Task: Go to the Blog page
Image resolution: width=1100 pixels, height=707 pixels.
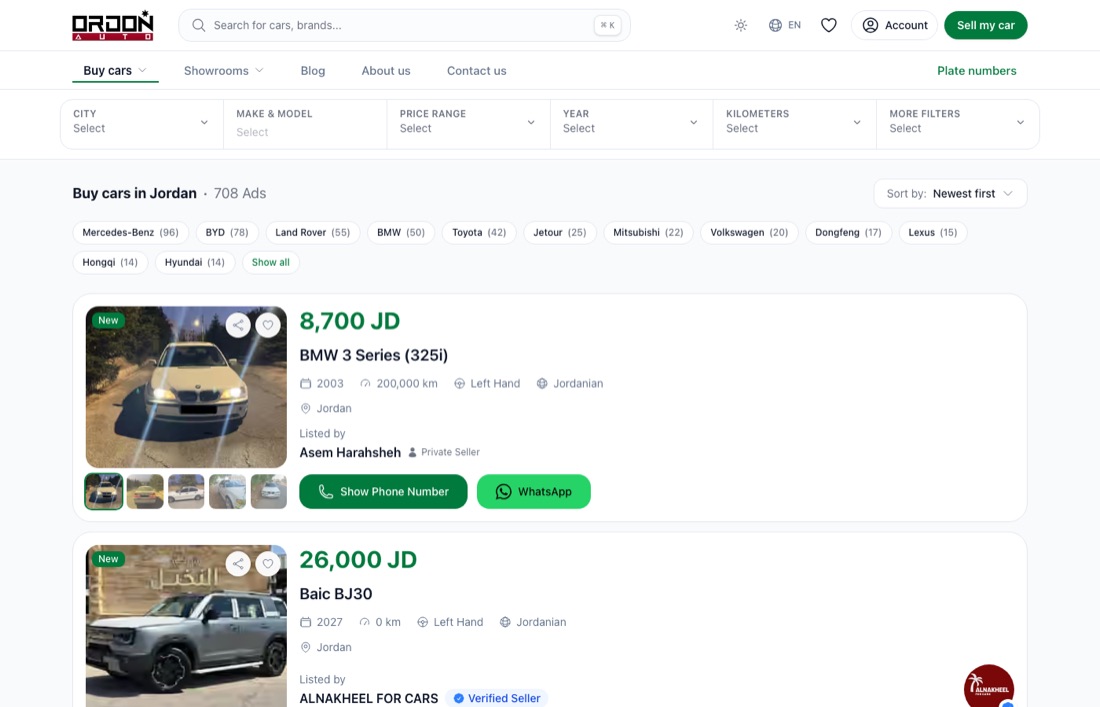Action: pos(313,71)
